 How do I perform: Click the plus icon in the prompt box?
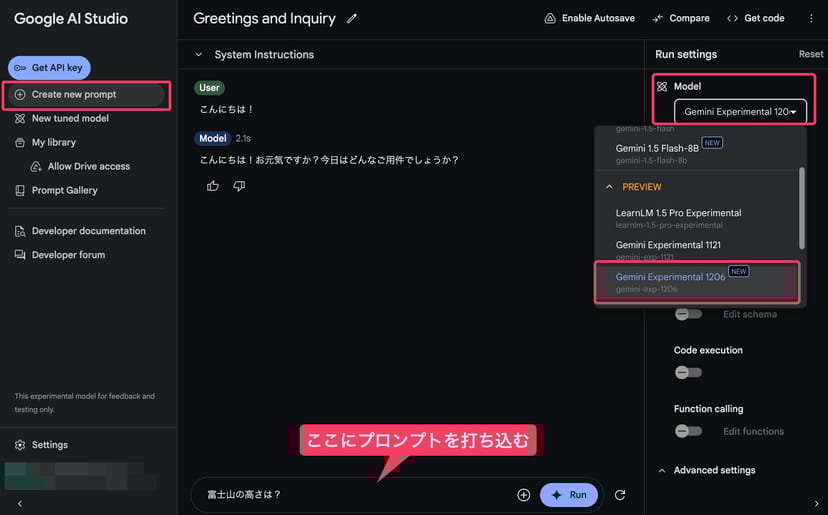[x=523, y=495]
